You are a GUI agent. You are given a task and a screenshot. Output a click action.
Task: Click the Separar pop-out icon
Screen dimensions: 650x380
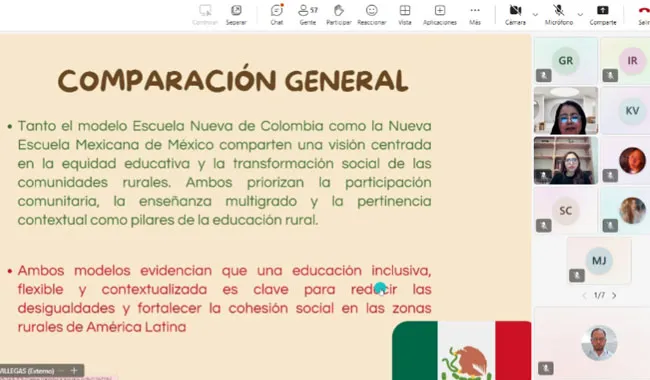[x=236, y=10]
